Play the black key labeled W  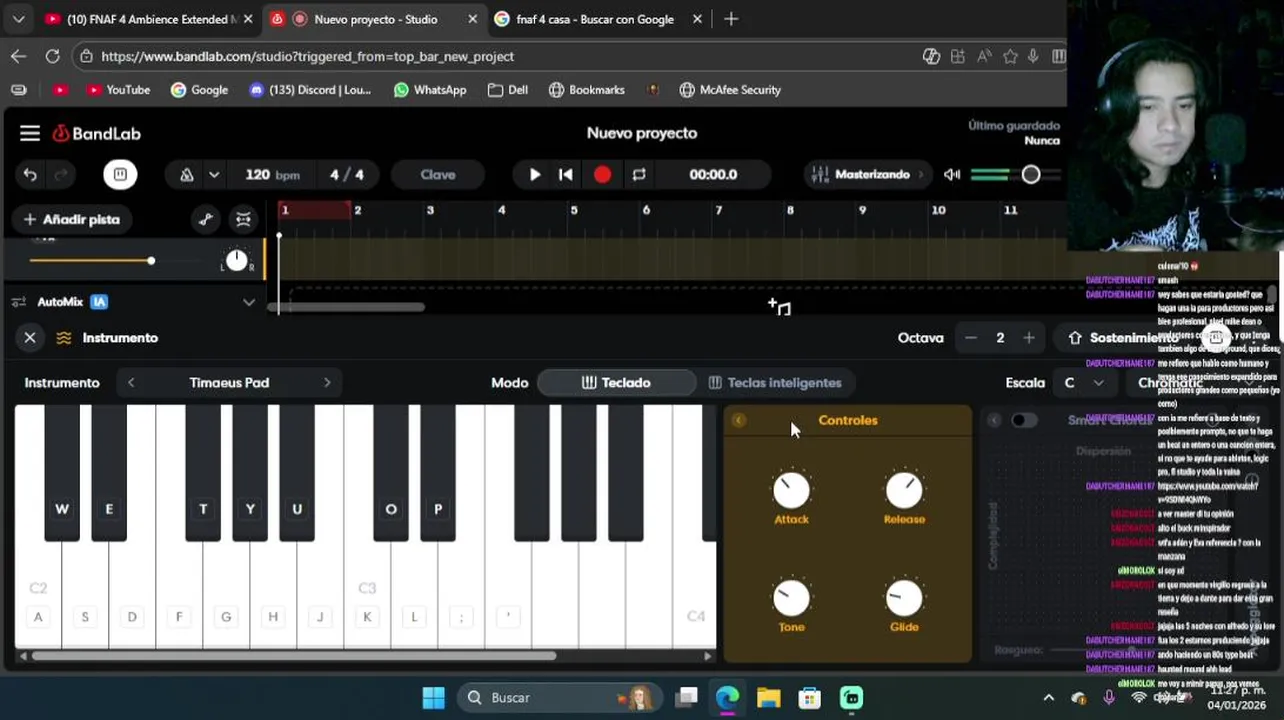[62, 473]
